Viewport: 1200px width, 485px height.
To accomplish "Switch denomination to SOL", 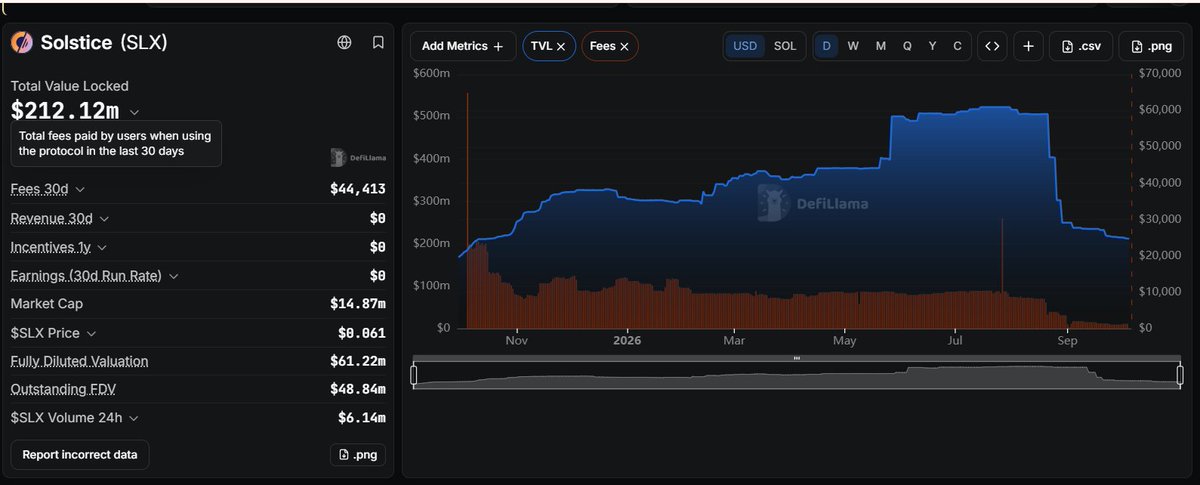I will (785, 46).
